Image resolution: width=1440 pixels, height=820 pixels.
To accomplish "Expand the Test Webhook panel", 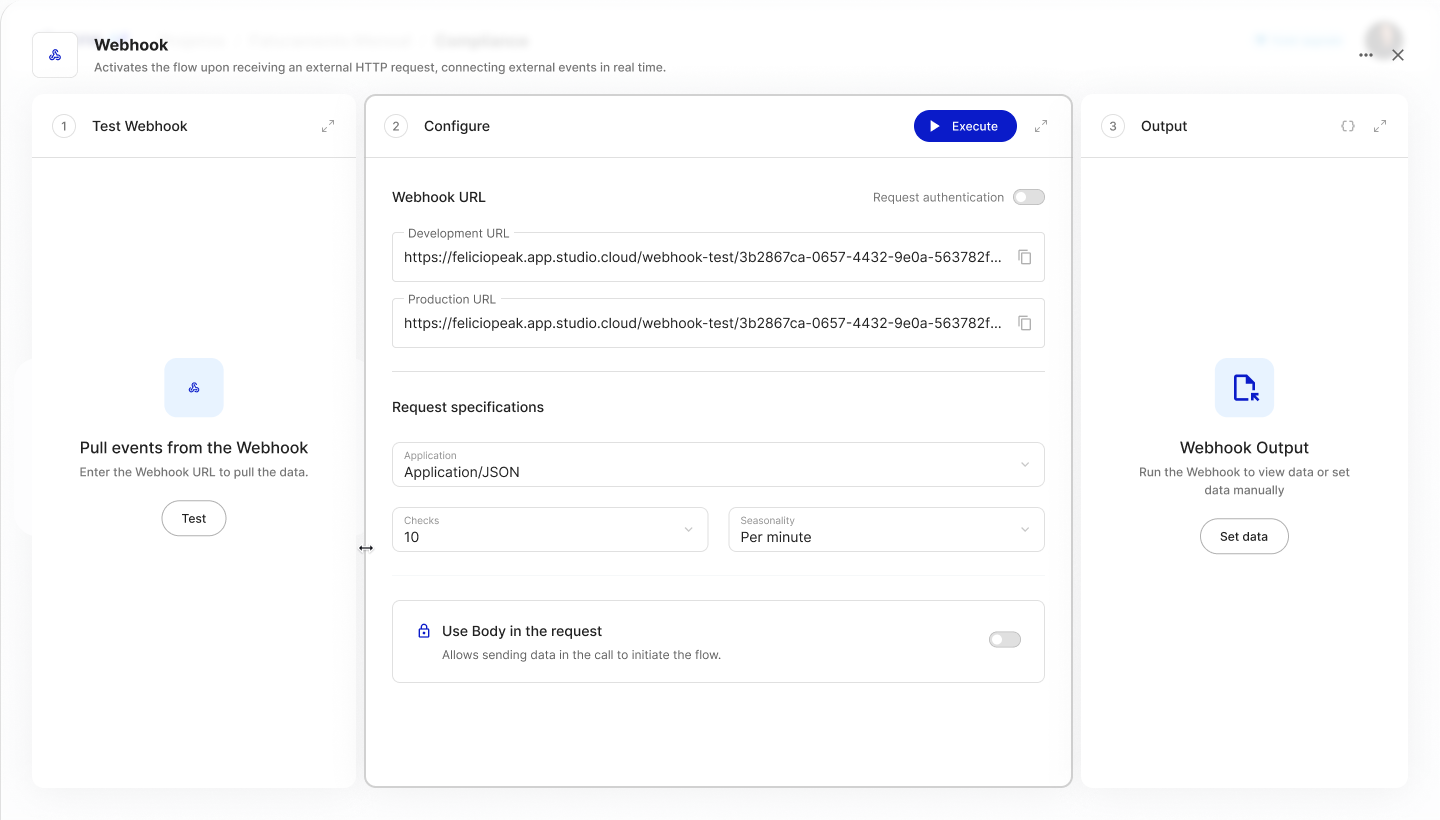I will [328, 126].
